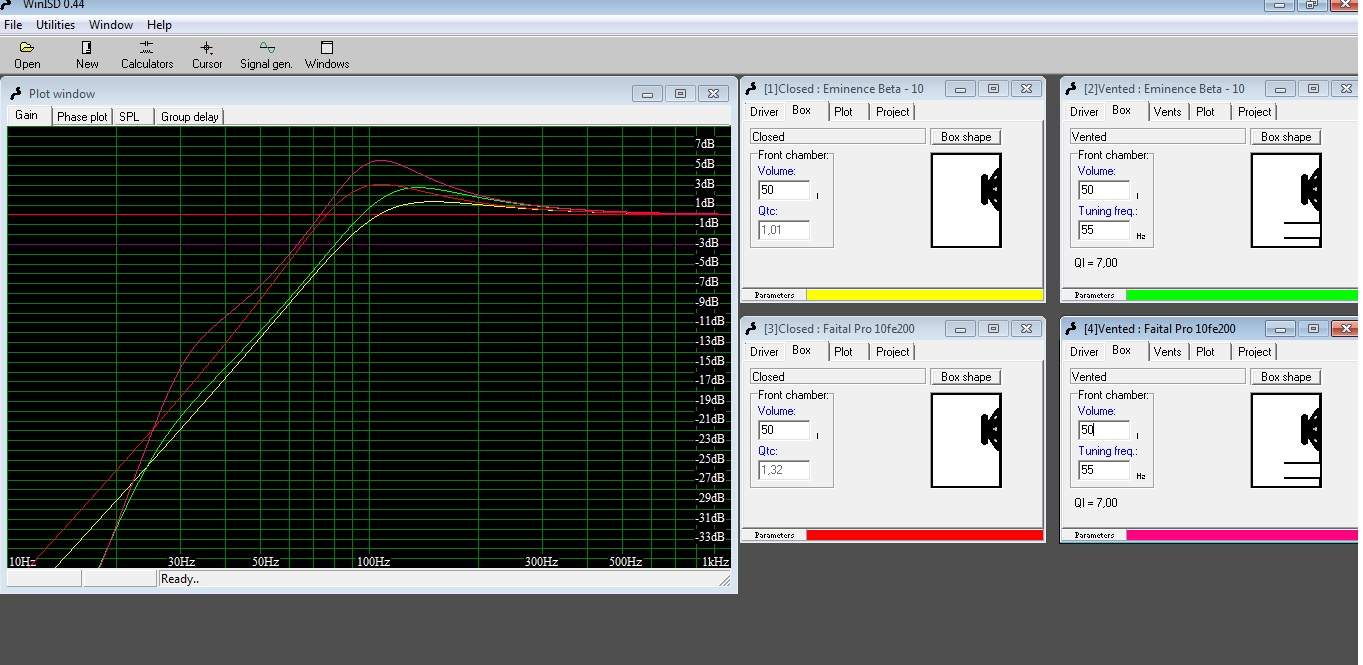
Task: Open a project with the Open toolbar icon
Action: click(x=27, y=55)
